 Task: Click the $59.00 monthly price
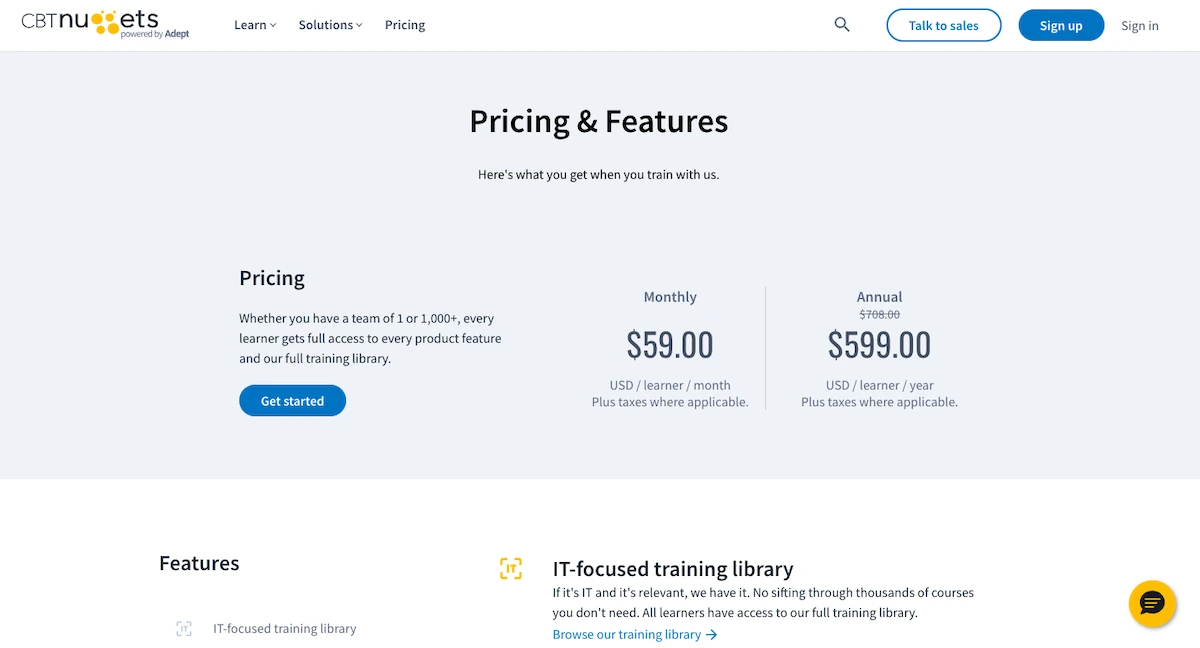[x=670, y=345]
